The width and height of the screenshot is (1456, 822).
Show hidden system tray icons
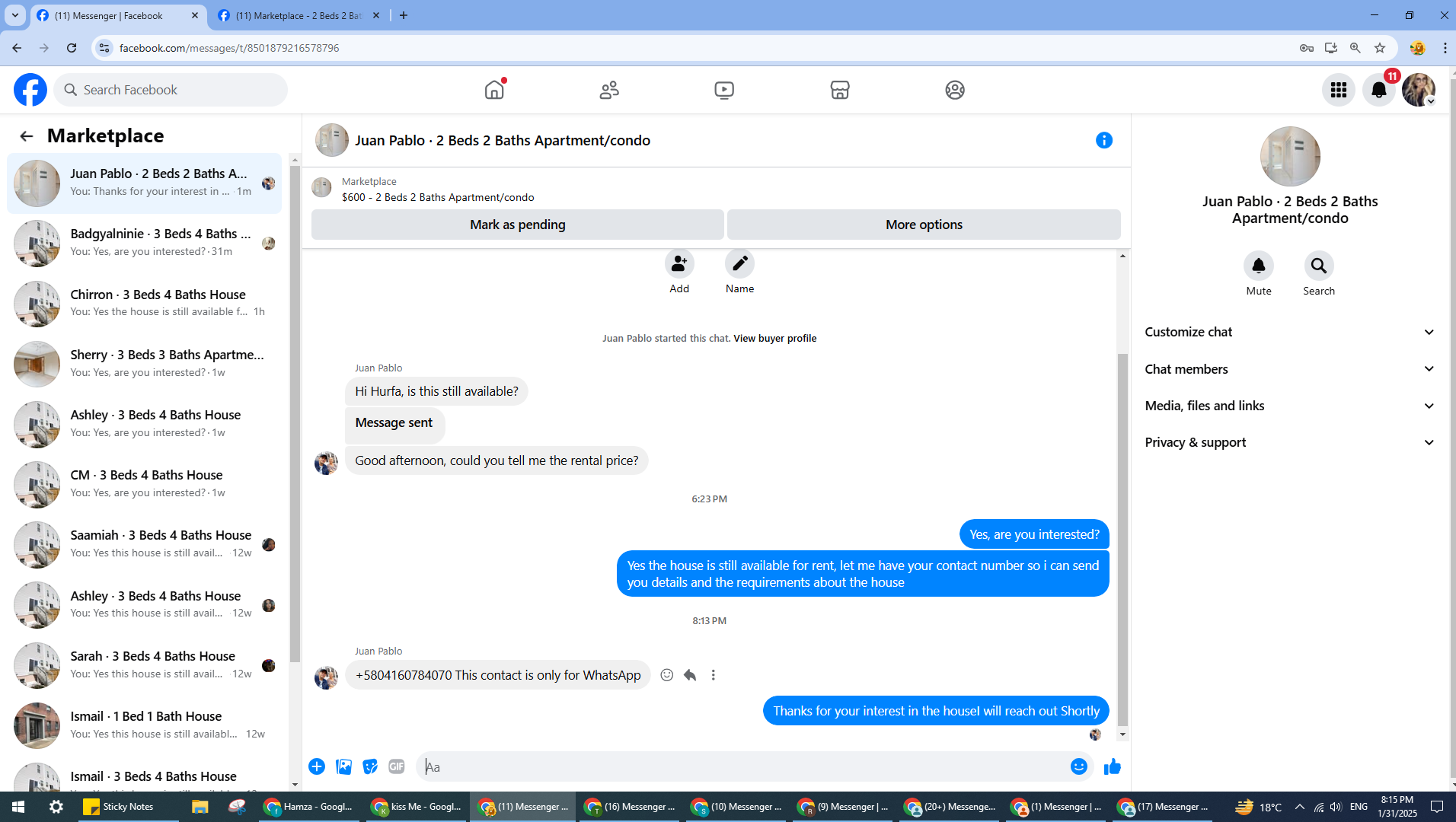[1299, 807]
